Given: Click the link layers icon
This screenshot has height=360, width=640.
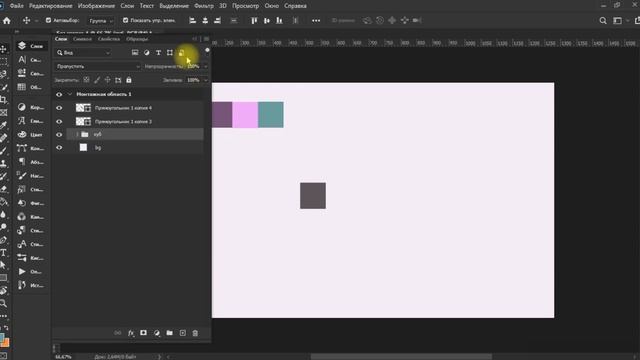Looking at the screenshot, I should [x=118, y=333].
